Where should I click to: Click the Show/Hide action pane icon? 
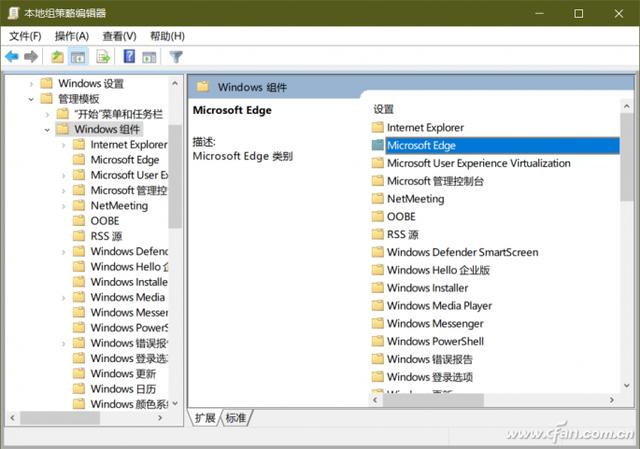[x=149, y=57]
